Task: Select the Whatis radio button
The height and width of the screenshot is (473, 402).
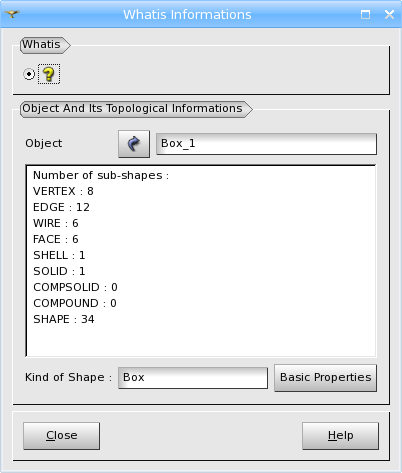Action: [x=29, y=74]
